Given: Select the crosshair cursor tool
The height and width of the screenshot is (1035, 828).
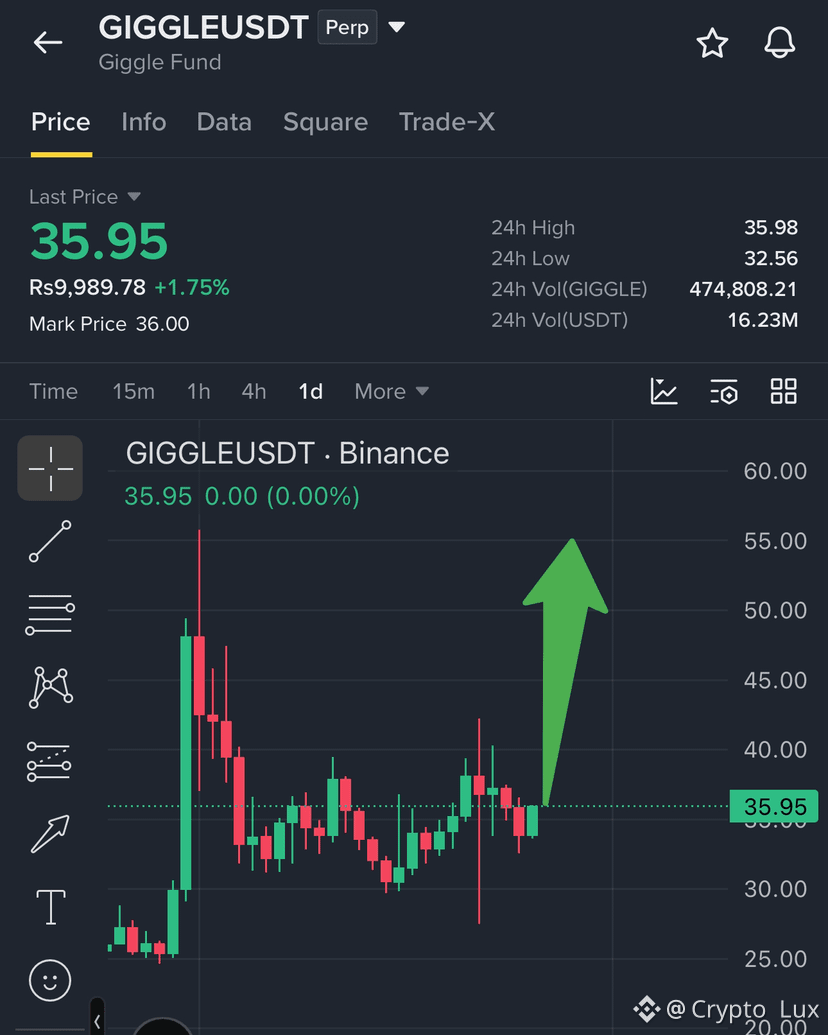Looking at the screenshot, I should 50,468.
